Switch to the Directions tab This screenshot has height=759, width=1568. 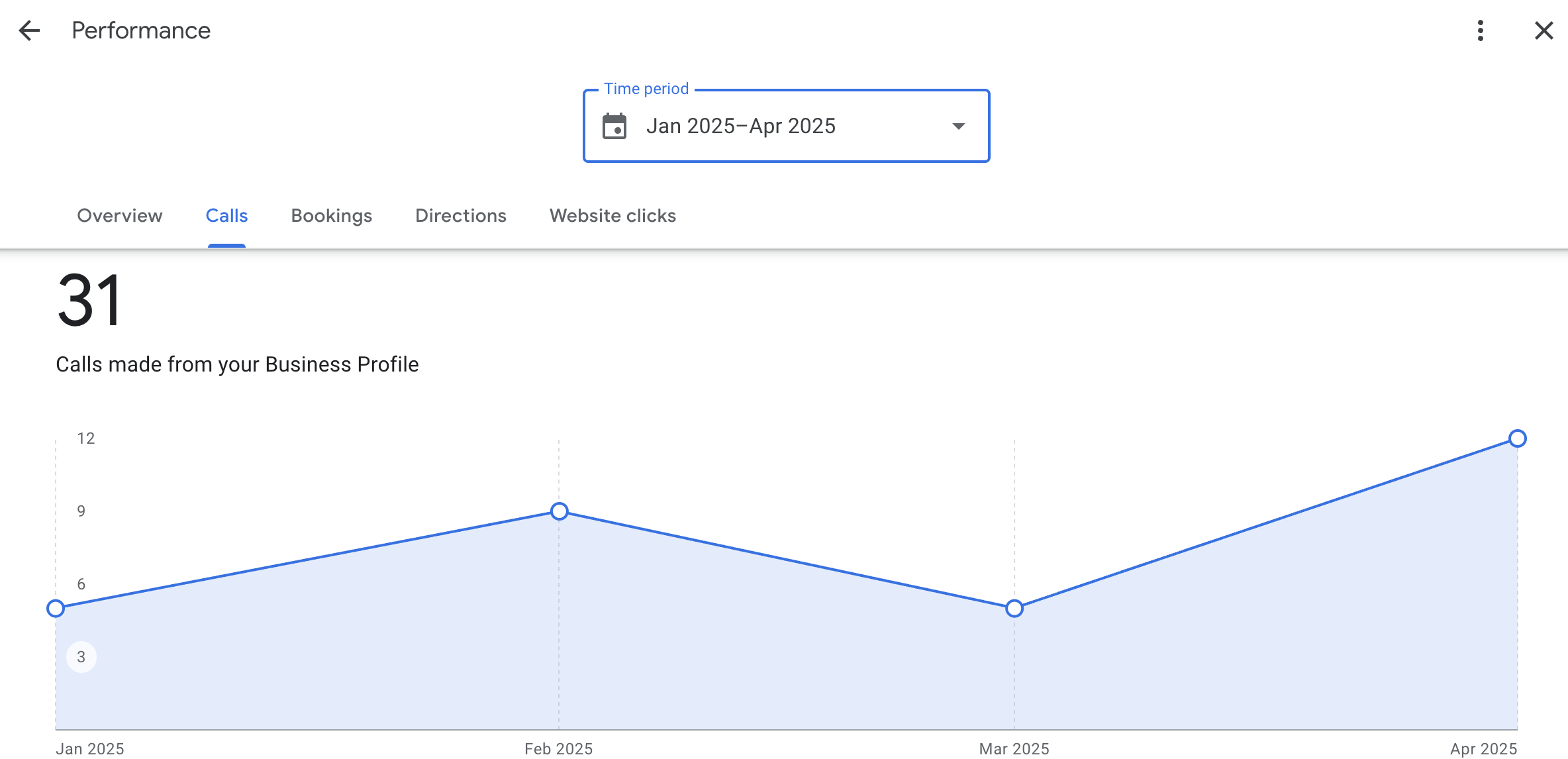pos(461,216)
